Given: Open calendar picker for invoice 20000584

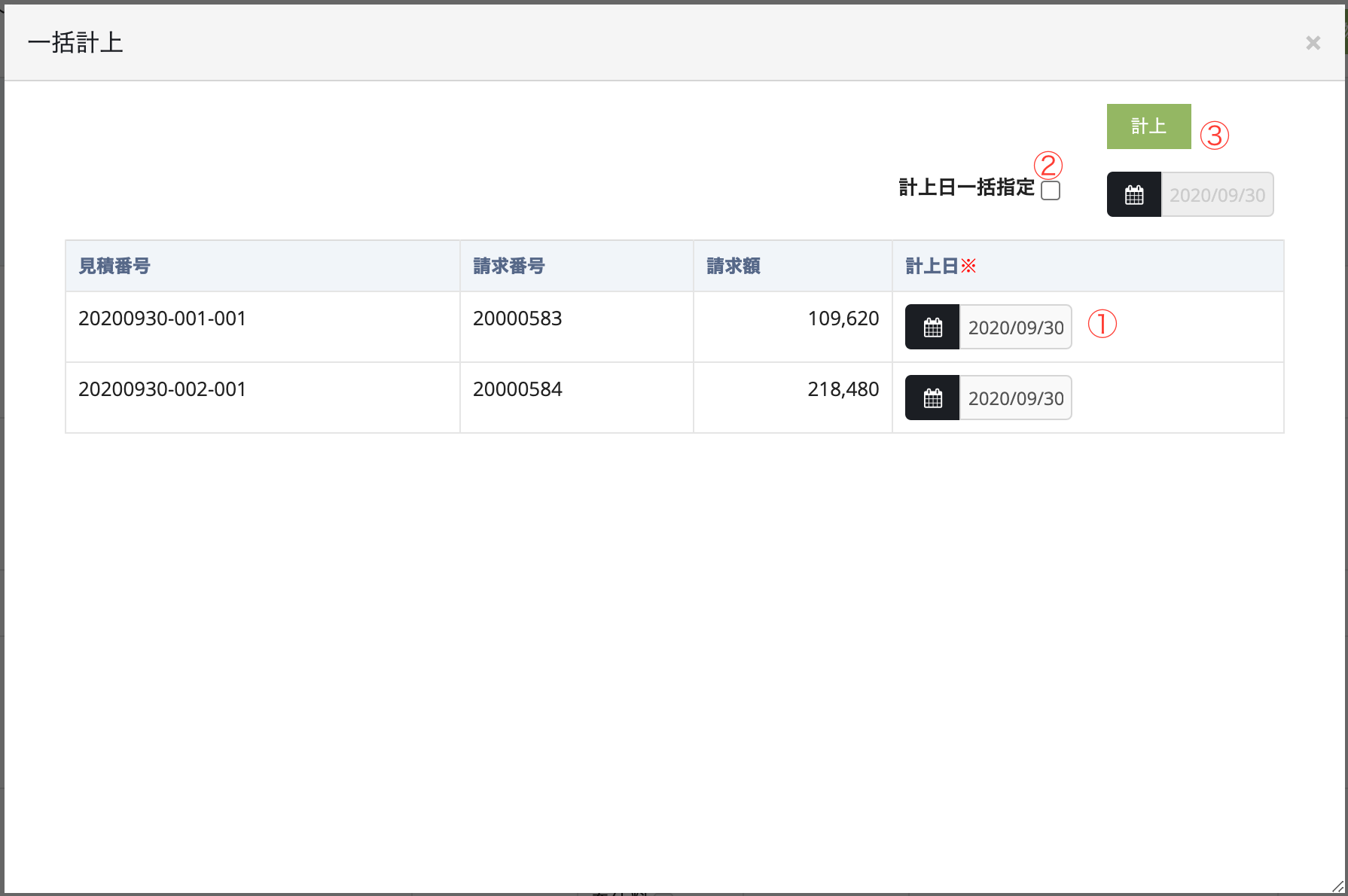Looking at the screenshot, I should coord(932,398).
